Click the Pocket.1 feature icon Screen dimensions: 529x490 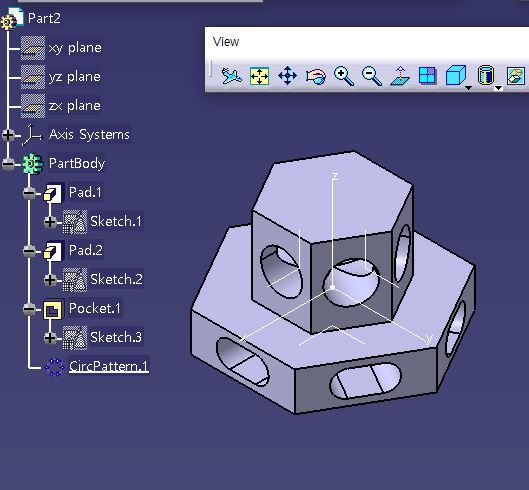pyautogui.click(x=53, y=309)
